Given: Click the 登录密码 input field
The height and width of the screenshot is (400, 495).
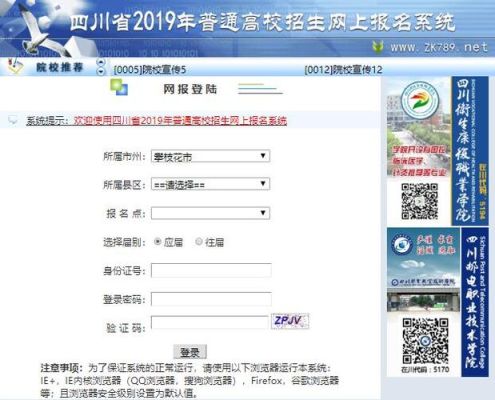Looking at the screenshot, I should [211, 299].
